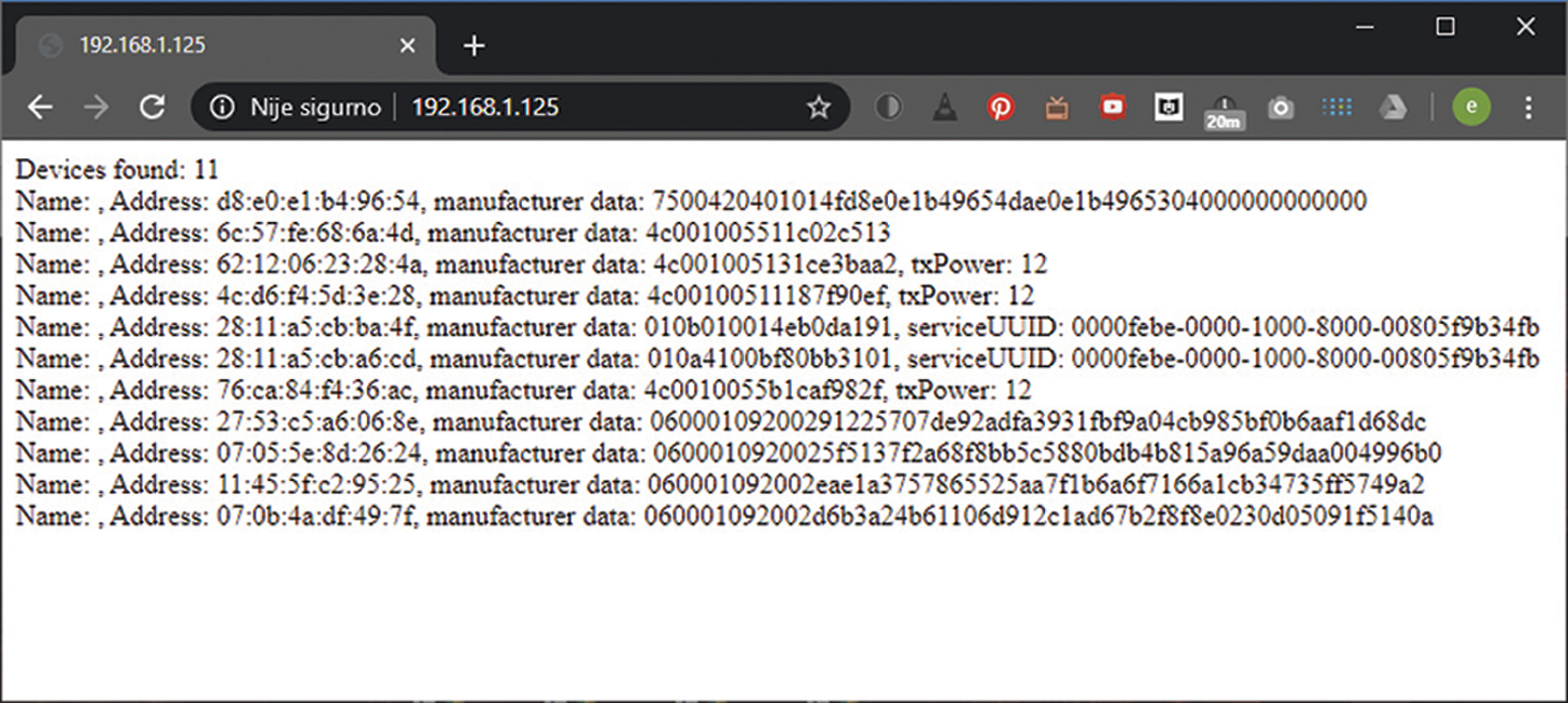This screenshot has height=703, width=1568.
Task: Toggle the half-circle dark mode extension
Action: [888, 107]
